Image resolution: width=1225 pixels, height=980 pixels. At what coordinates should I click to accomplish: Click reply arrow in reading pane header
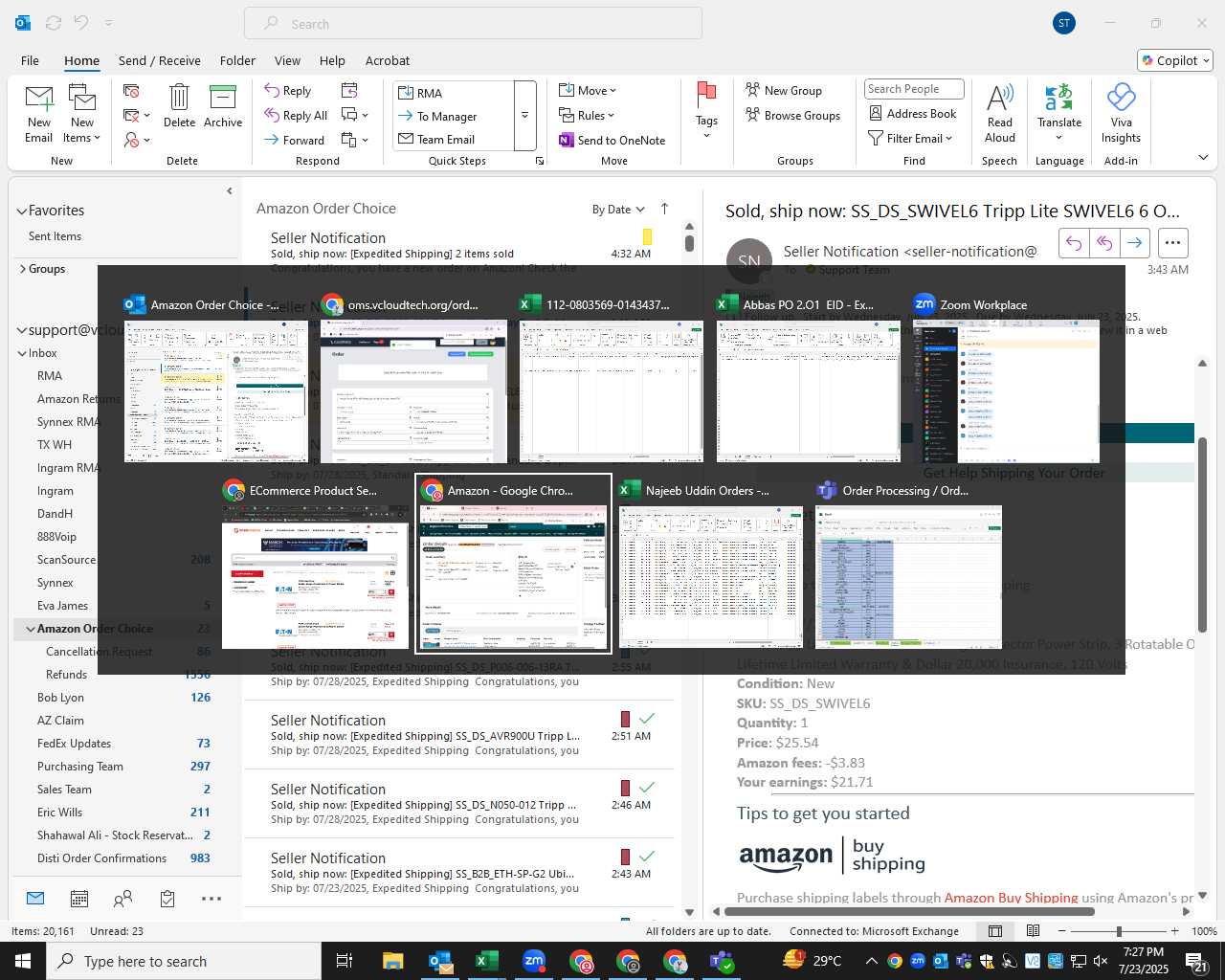[1074, 243]
